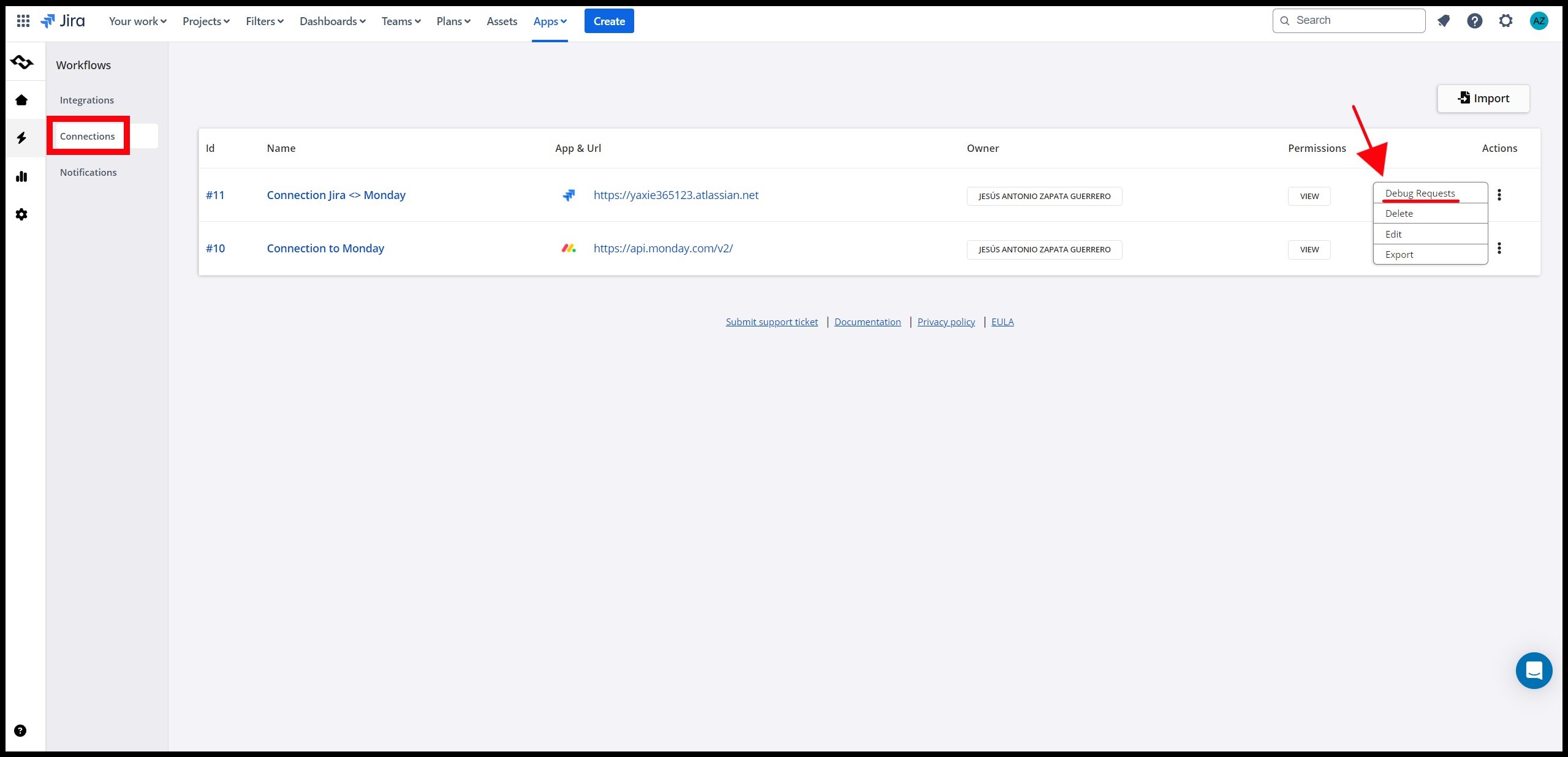The height and width of the screenshot is (757, 1568).
Task: Open the Jira app switcher grid icon
Action: tap(23, 21)
